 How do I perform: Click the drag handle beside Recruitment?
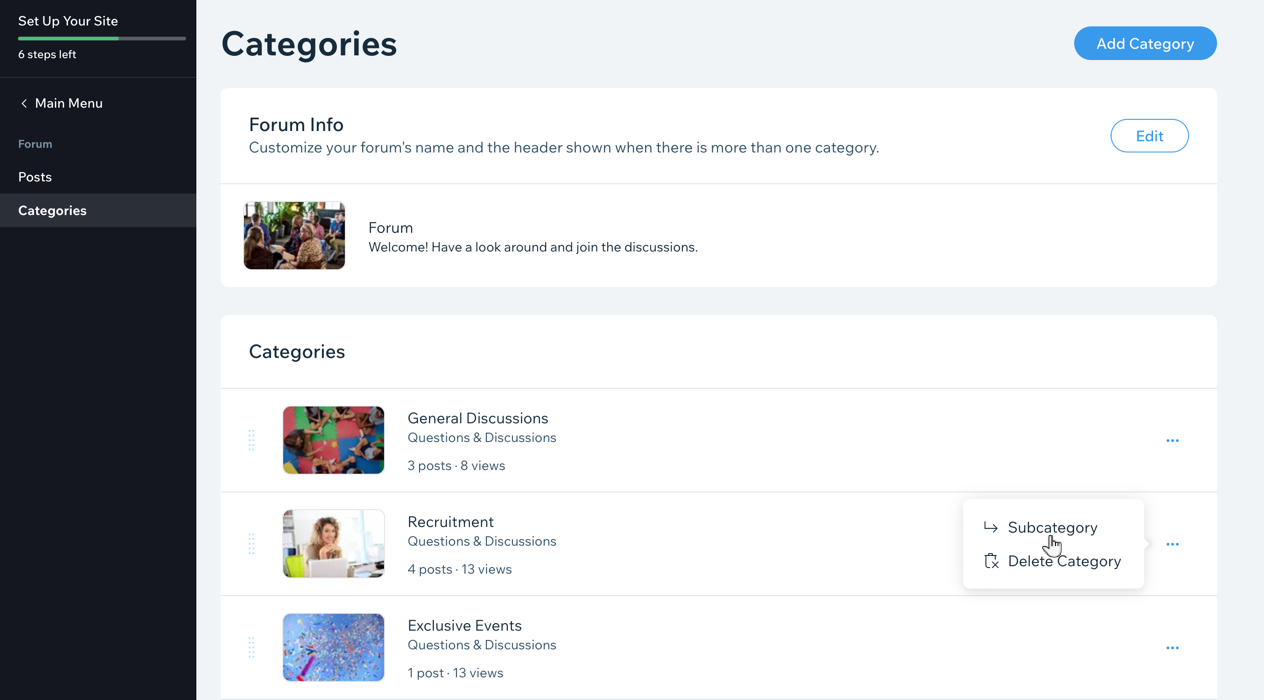[x=251, y=544]
